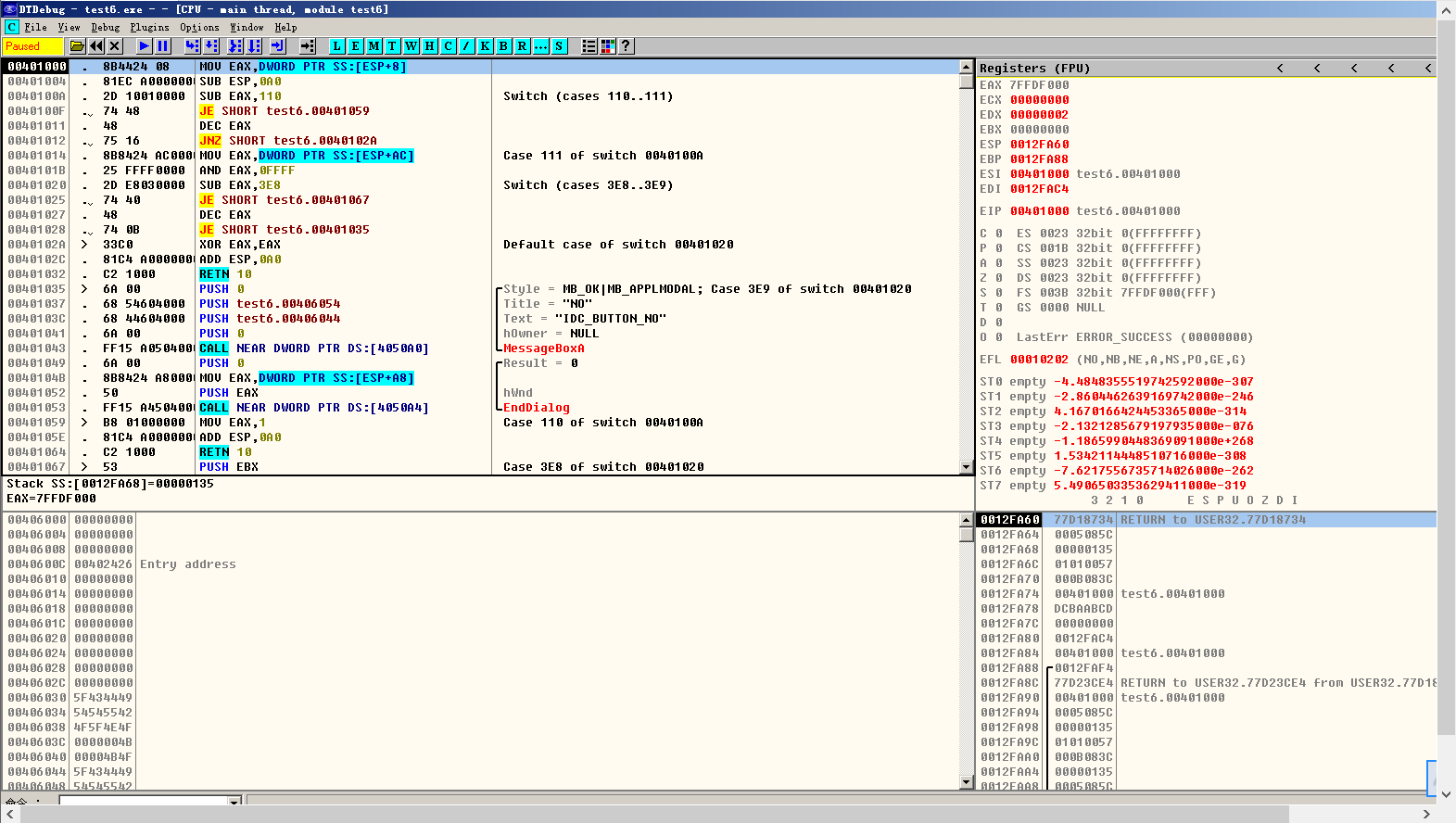The width and height of the screenshot is (1456, 823).
Task: Focus the command line input box
Action: pyautogui.click(x=143, y=800)
